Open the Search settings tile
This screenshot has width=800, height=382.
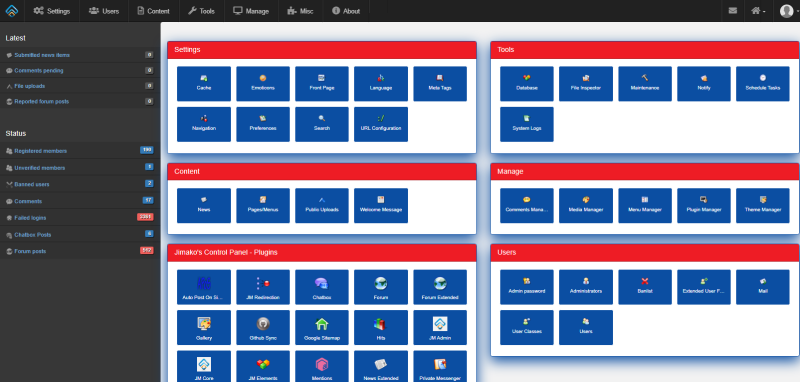pyautogui.click(x=322, y=124)
